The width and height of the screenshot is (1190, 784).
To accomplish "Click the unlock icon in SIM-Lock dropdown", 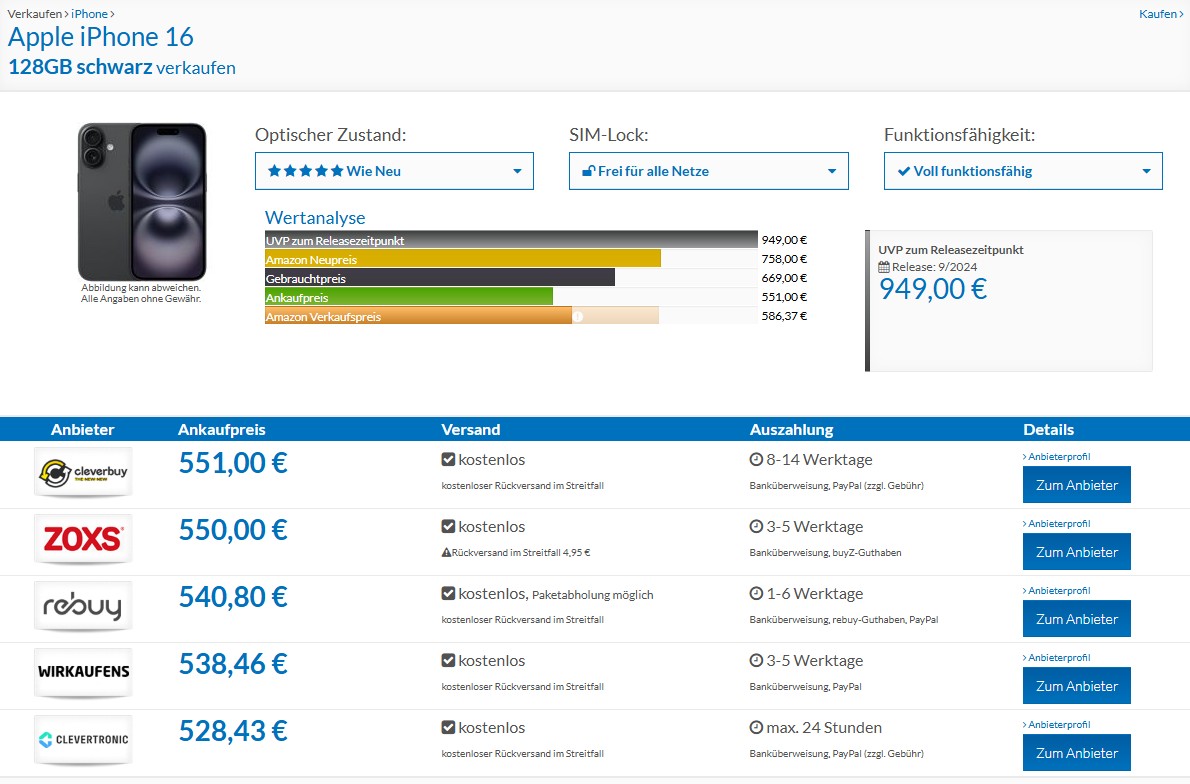I will (588, 171).
